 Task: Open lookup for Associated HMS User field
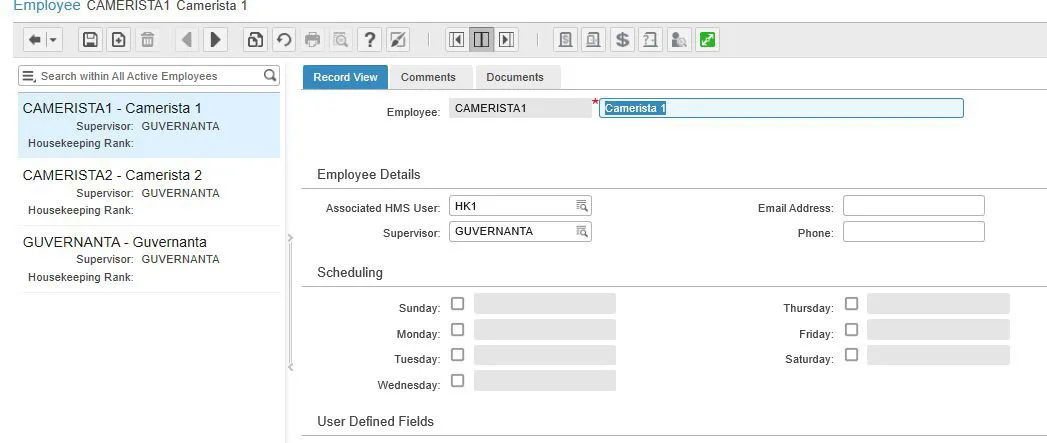point(582,206)
